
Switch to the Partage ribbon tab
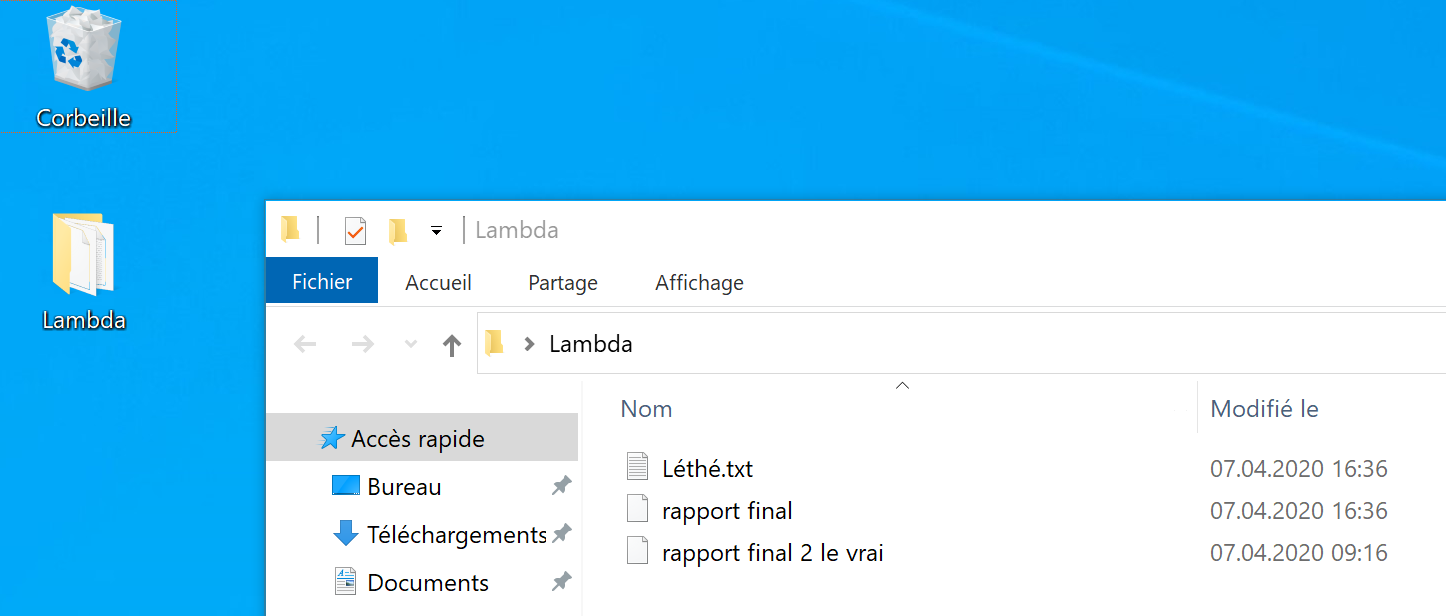pyautogui.click(x=563, y=283)
